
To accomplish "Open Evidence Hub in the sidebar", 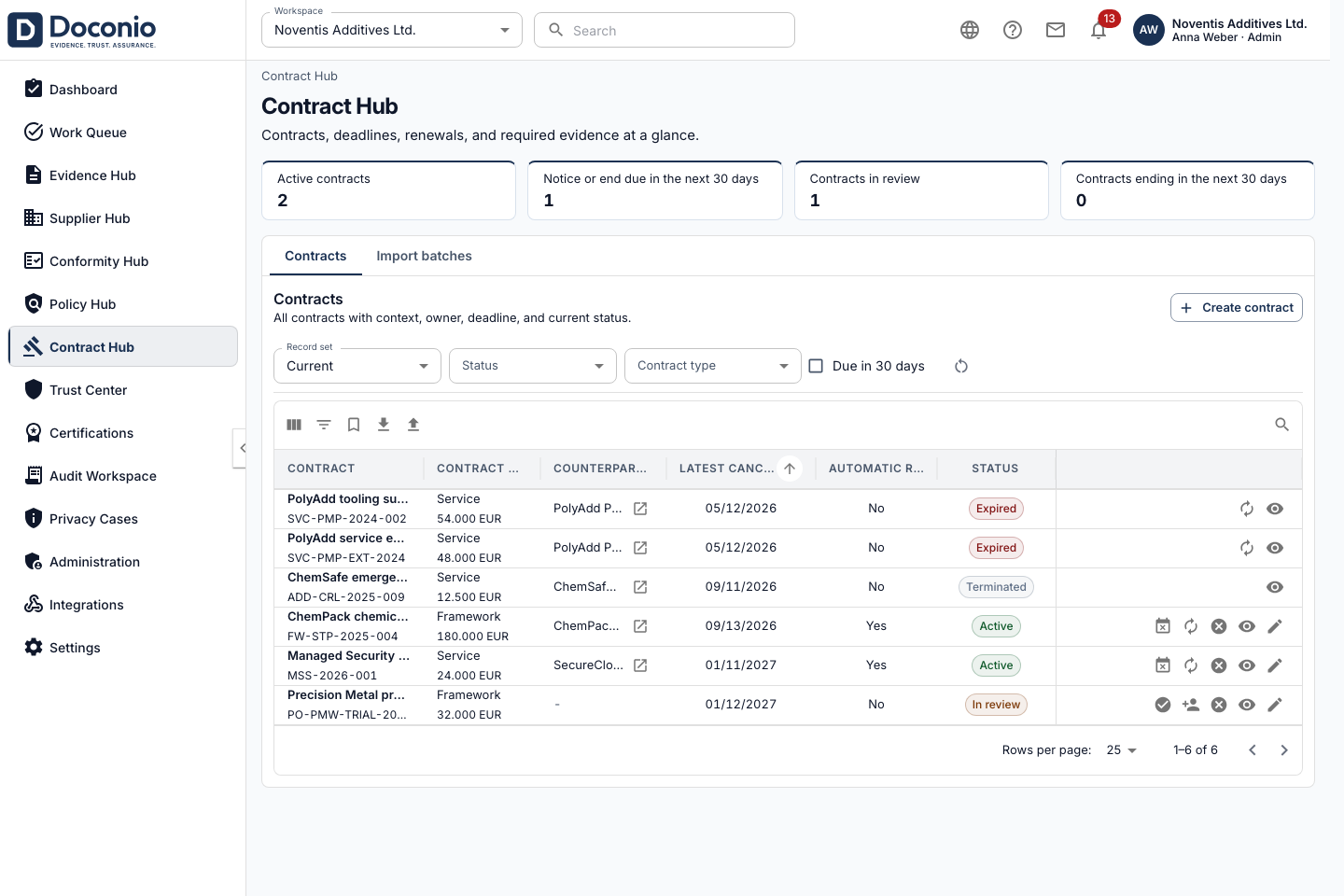I will click(123, 175).
